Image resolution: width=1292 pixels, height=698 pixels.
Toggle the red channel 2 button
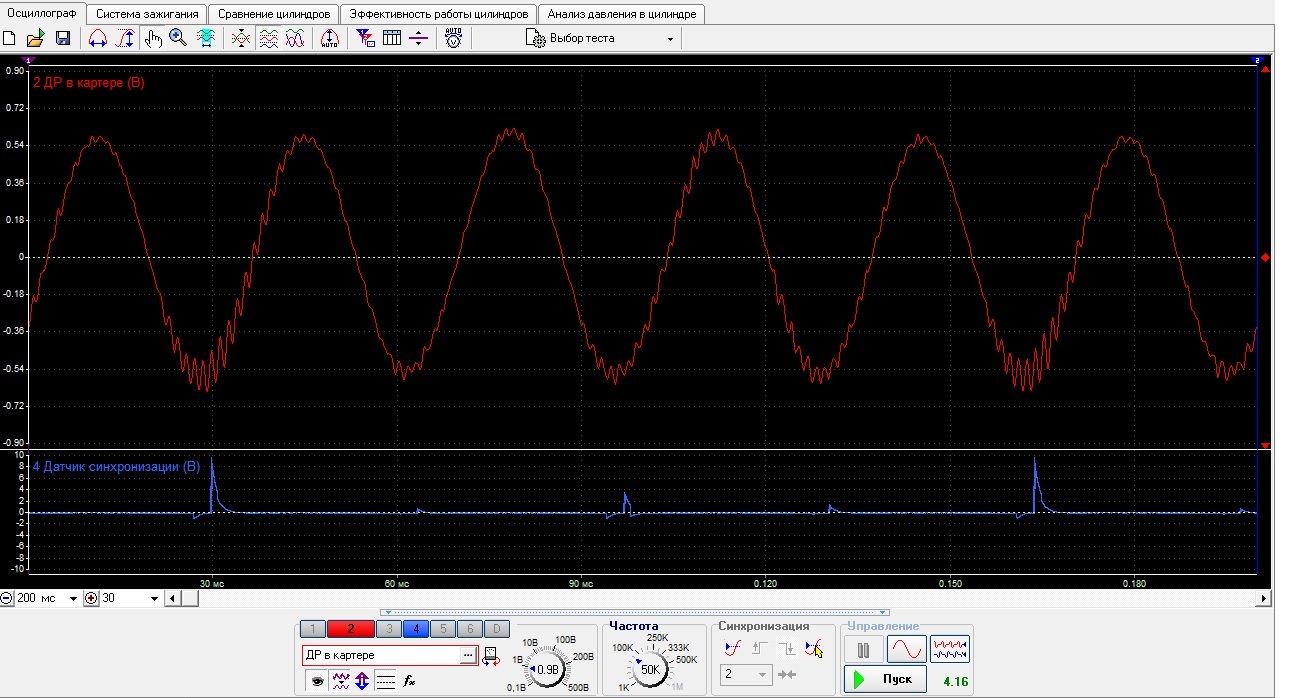click(351, 629)
